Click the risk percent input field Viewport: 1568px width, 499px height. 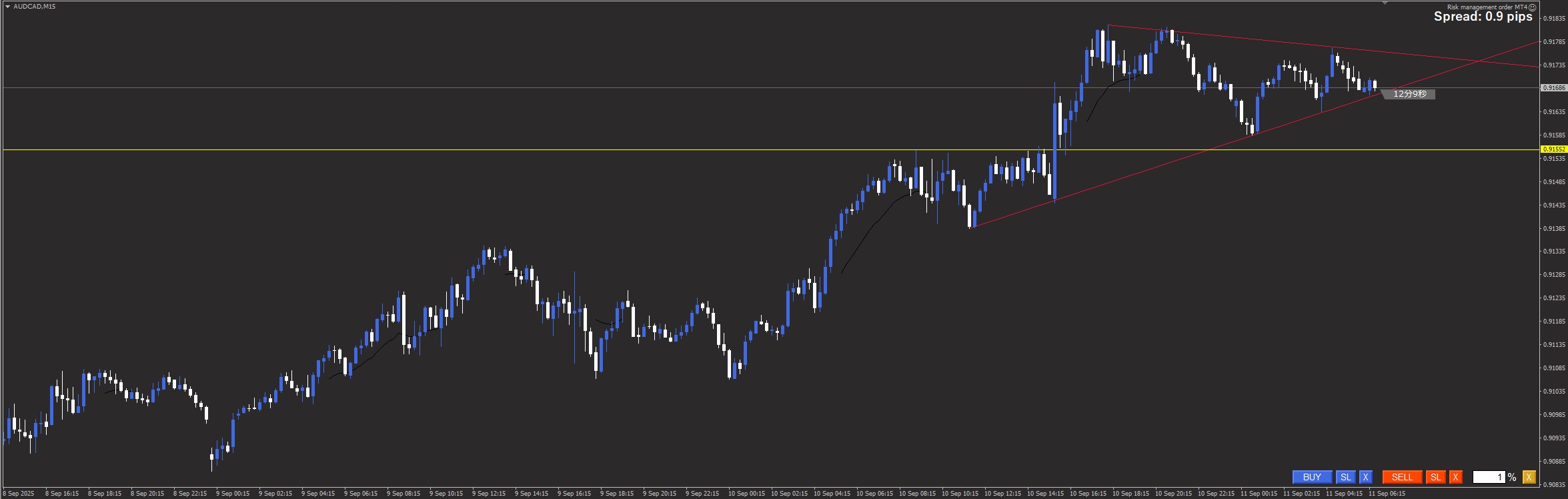pyautogui.click(x=1488, y=477)
